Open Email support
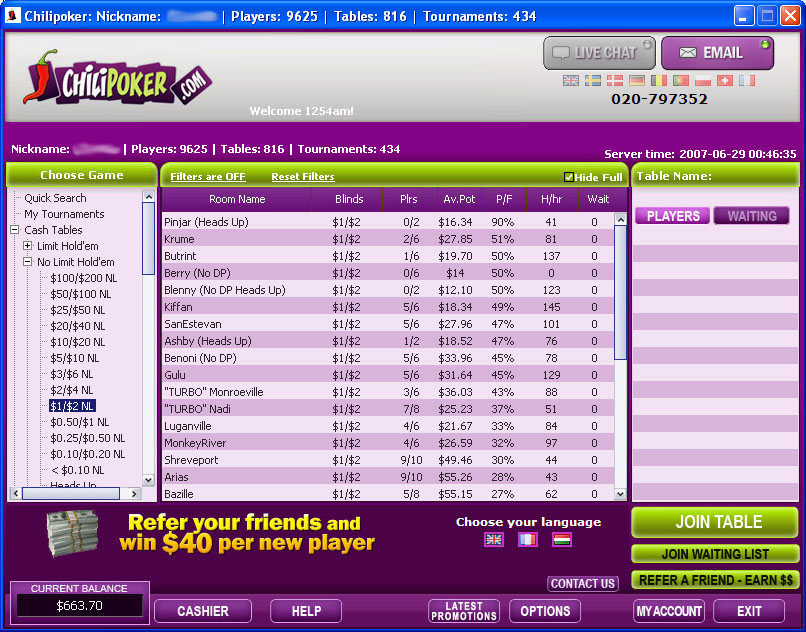The height and width of the screenshot is (632, 806). [x=718, y=53]
